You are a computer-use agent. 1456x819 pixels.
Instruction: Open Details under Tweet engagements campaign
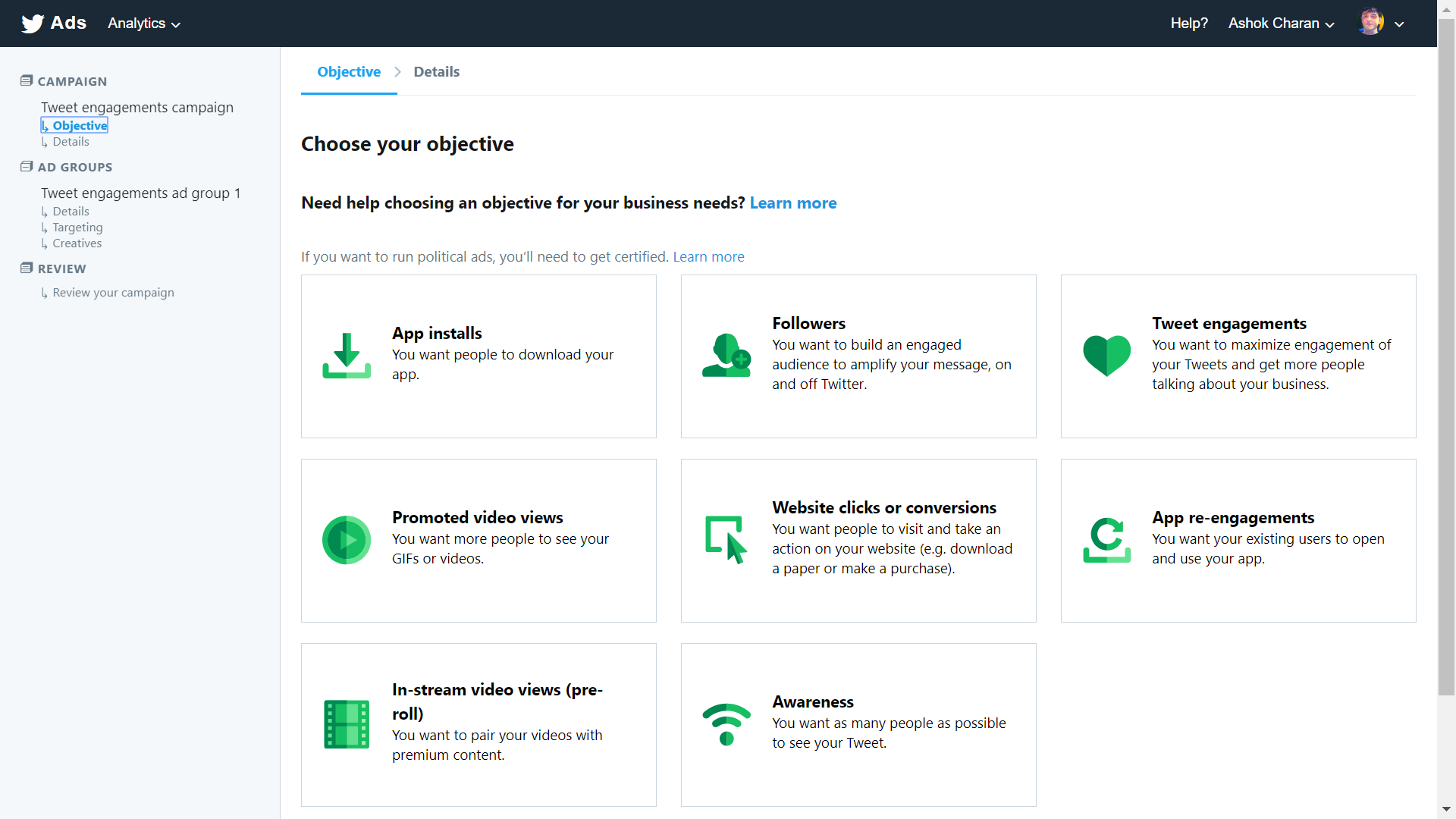pos(65,142)
